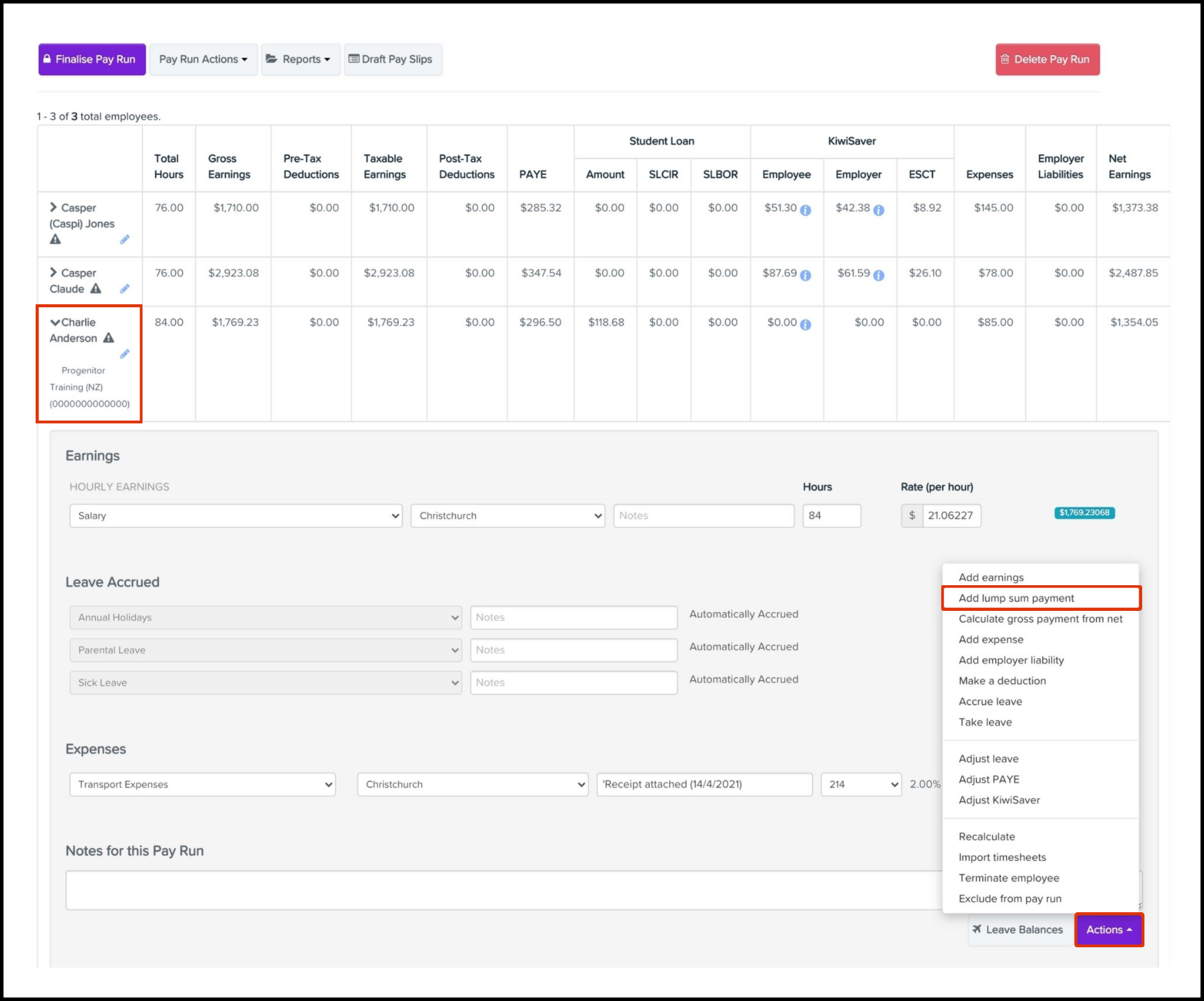Open Salary earnings type dropdown
Image resolution: width=1204 pixels, height=1001 pixels.
[236, 516]
